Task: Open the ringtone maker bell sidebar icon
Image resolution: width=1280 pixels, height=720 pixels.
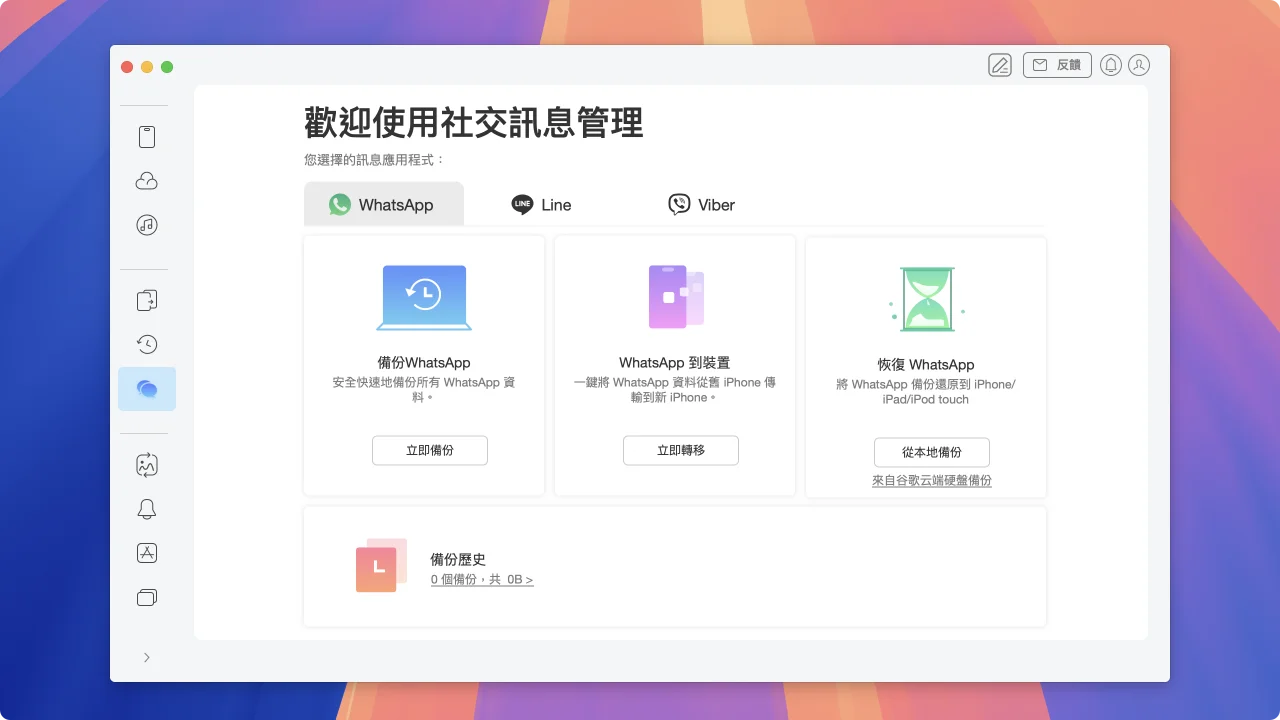Action: click(x=147, y=509)
